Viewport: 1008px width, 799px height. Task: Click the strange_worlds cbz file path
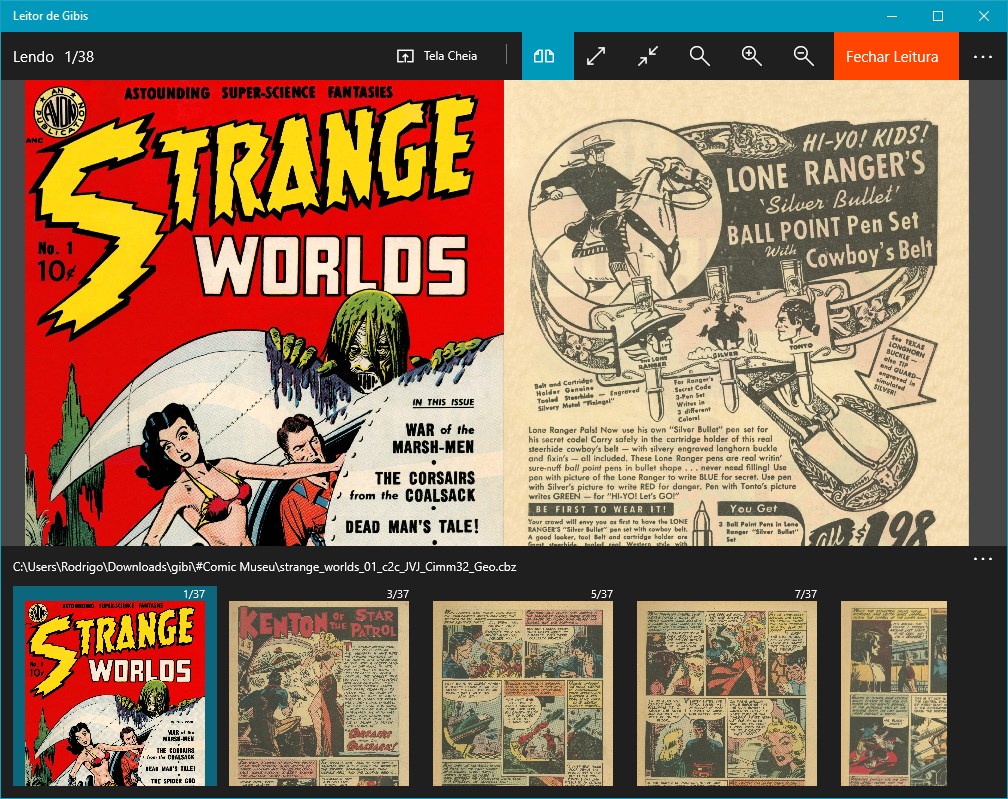tap(264, 567)
